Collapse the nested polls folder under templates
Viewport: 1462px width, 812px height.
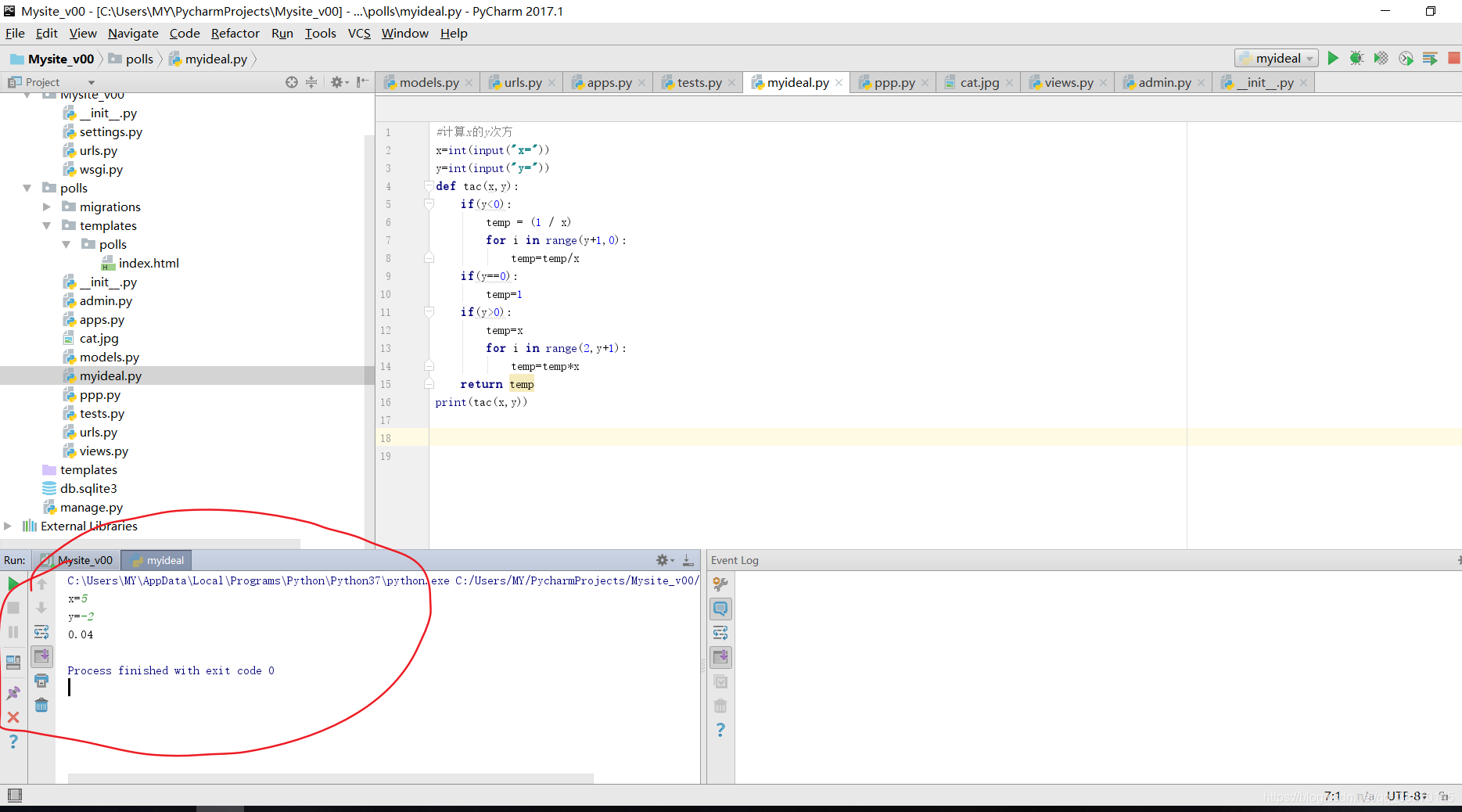click(66, 244)
